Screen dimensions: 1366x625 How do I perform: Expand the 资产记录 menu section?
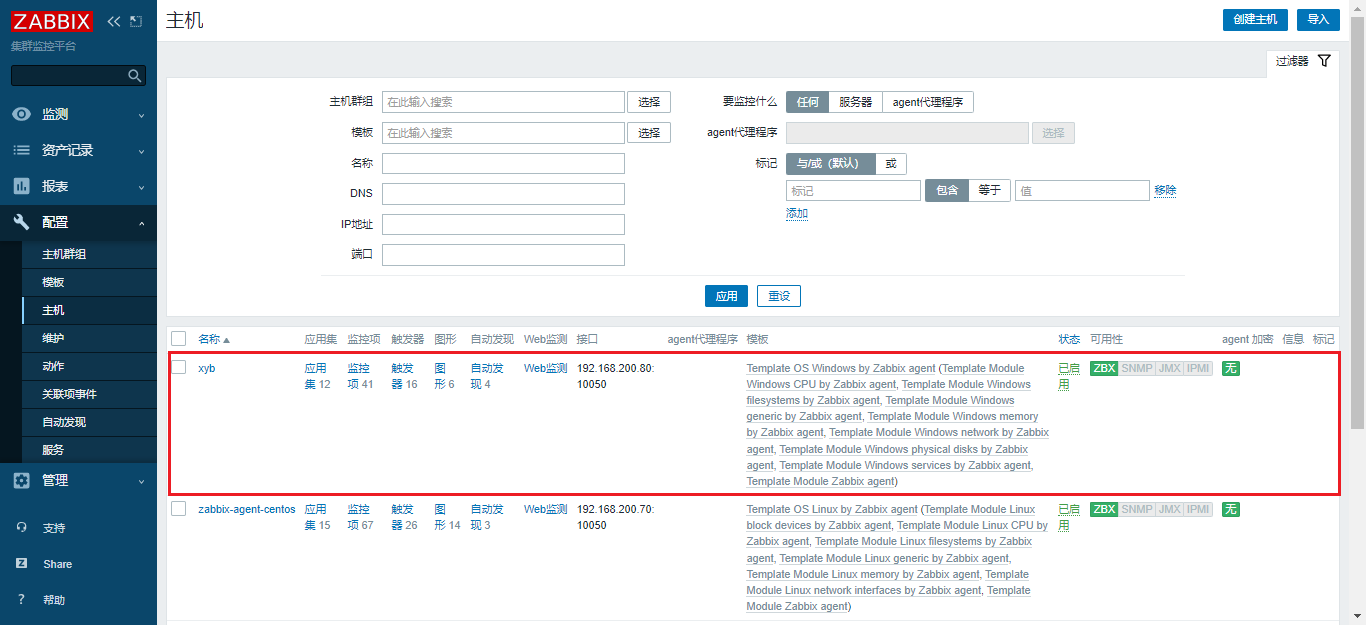point(141,151)
